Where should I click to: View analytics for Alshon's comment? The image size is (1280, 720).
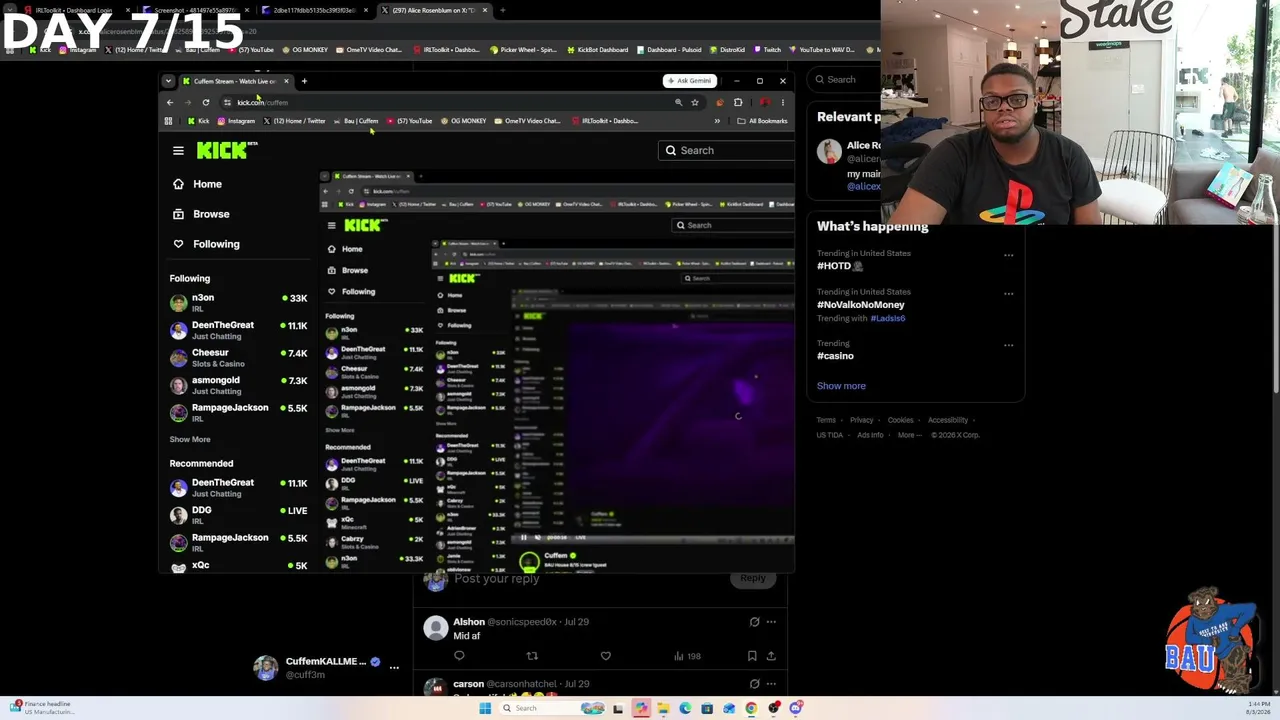pyautogui.click(x=687, y=656)
